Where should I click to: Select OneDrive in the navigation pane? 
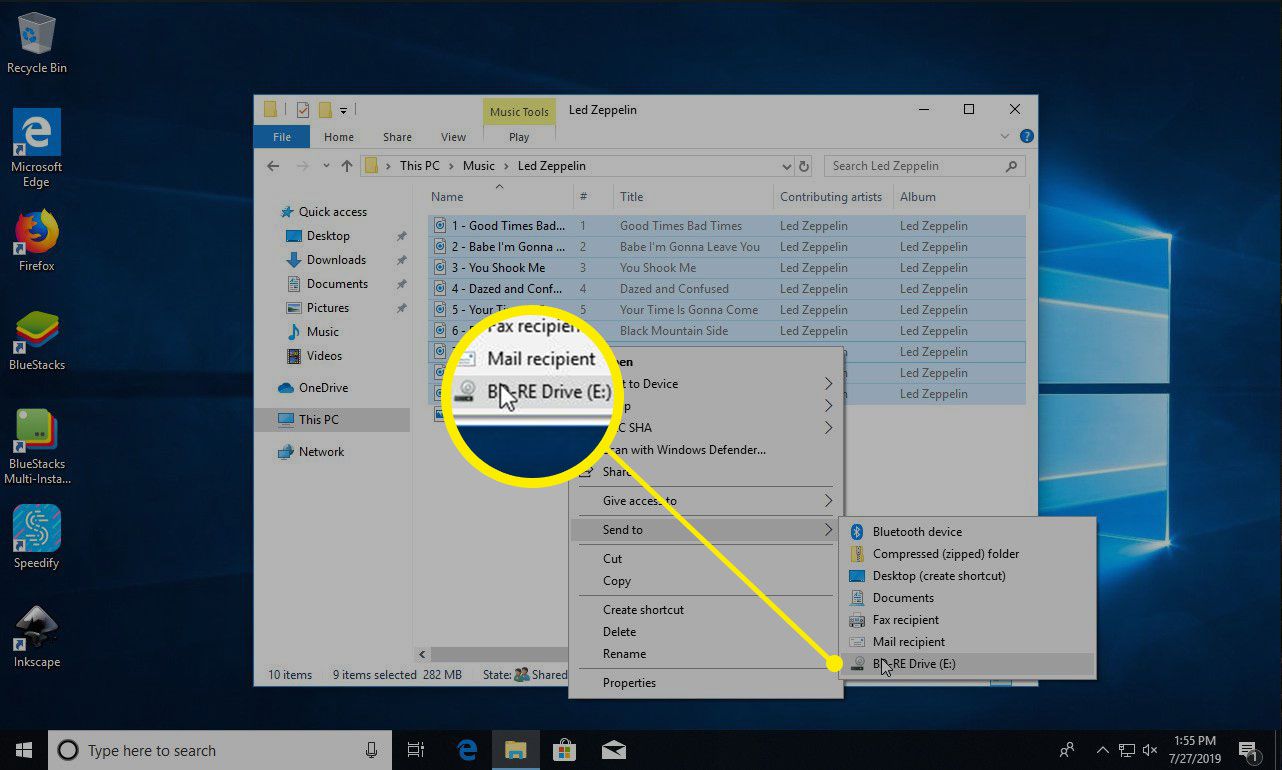(x=323, y=388)
